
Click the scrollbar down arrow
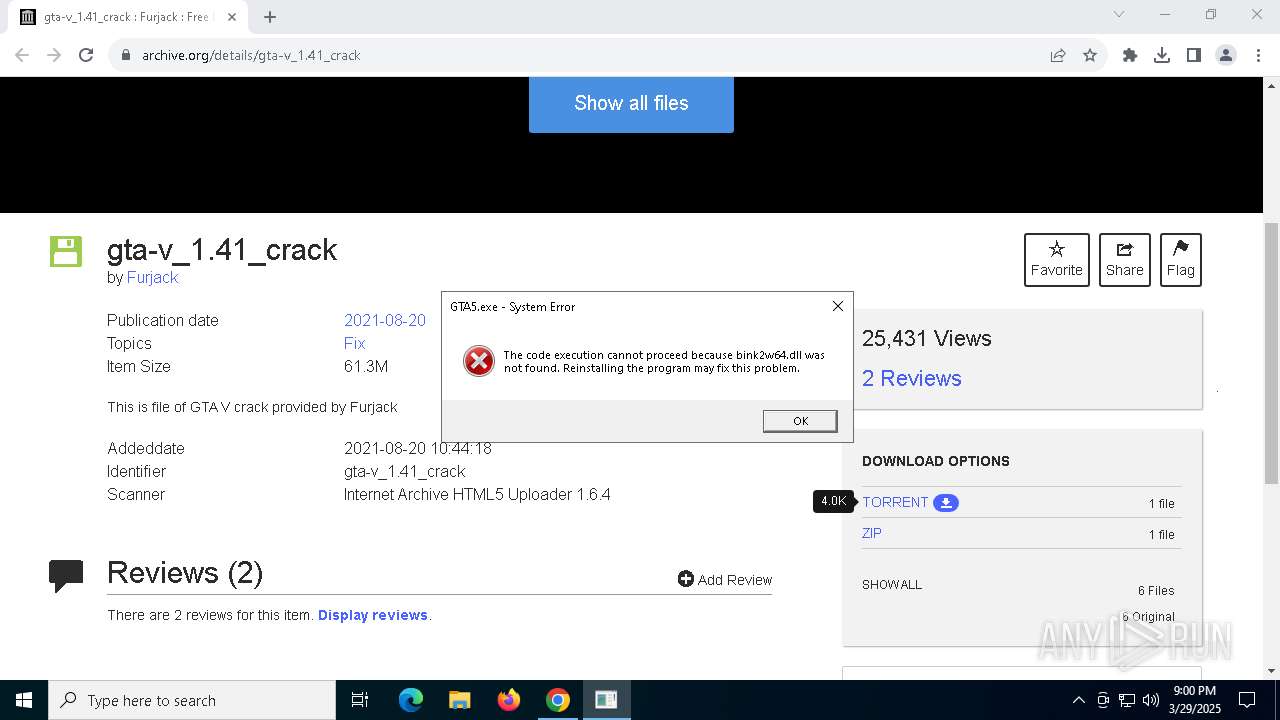pyautogui.click(x=1272, y=671)
